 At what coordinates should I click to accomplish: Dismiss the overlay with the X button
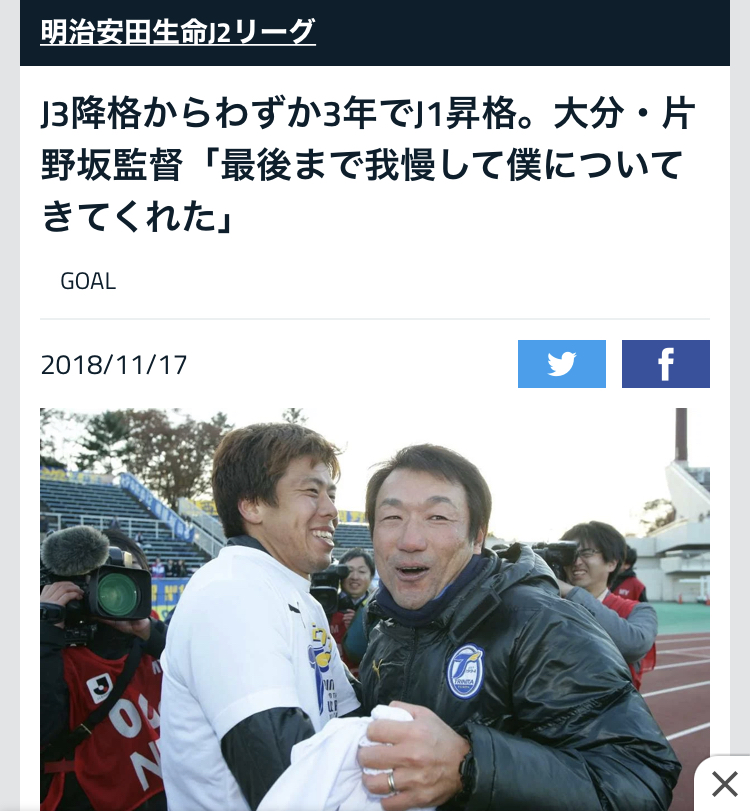(x=725, y=784)
